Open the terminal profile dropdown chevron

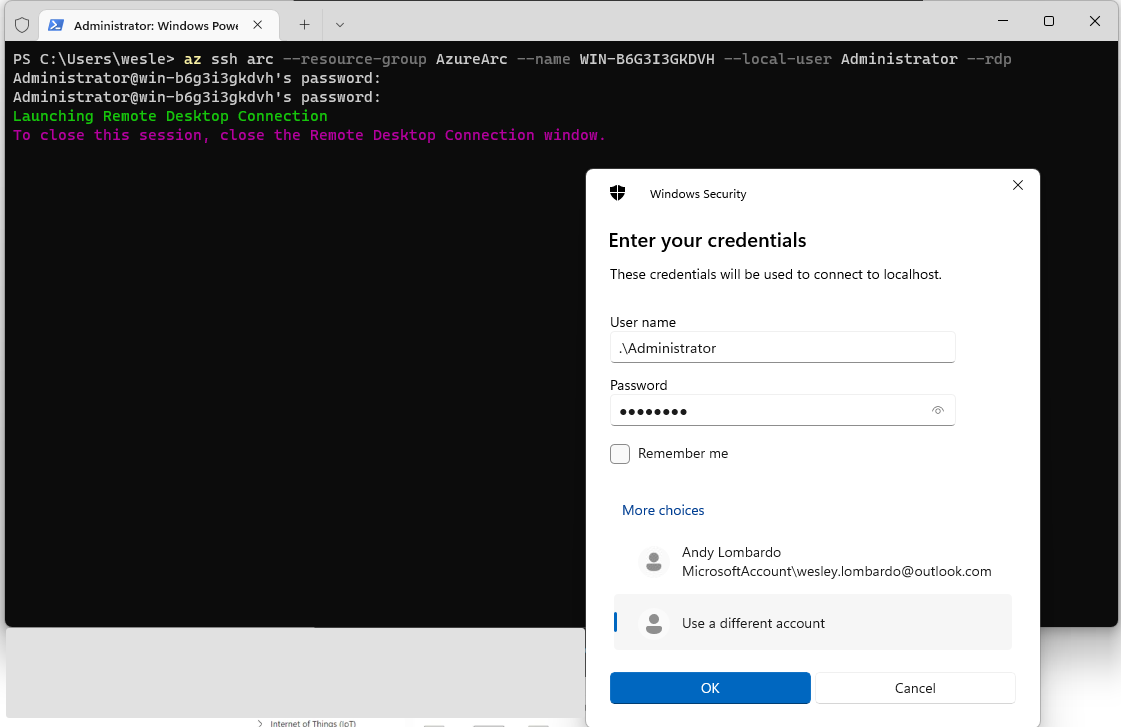coord(338,24)
